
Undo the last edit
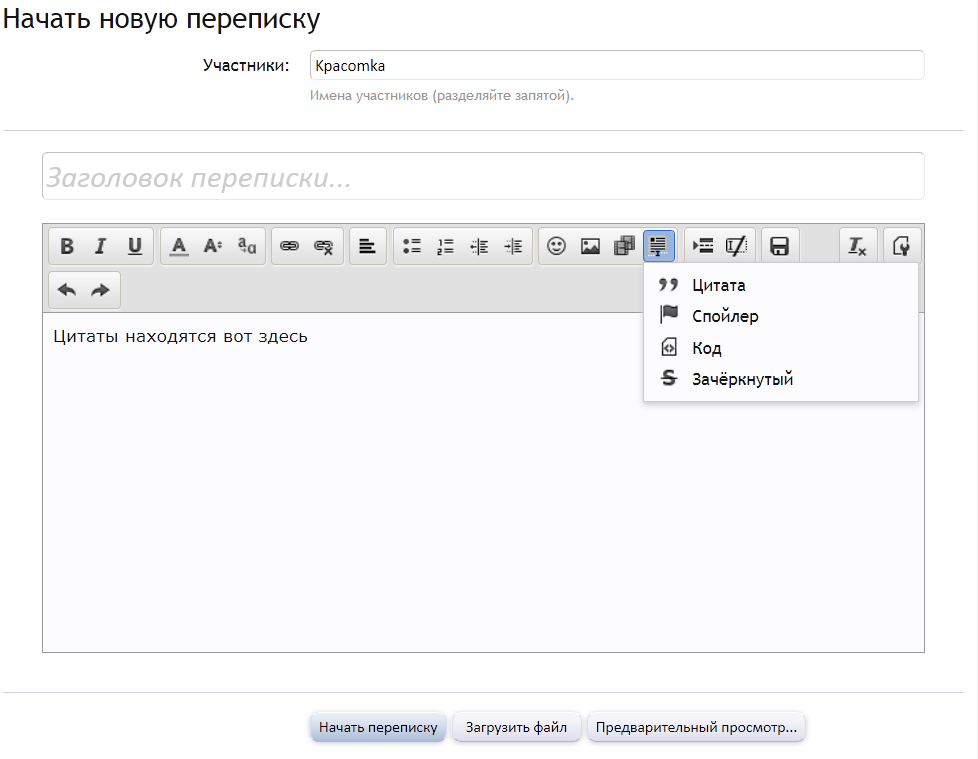(x=67, y=290)
